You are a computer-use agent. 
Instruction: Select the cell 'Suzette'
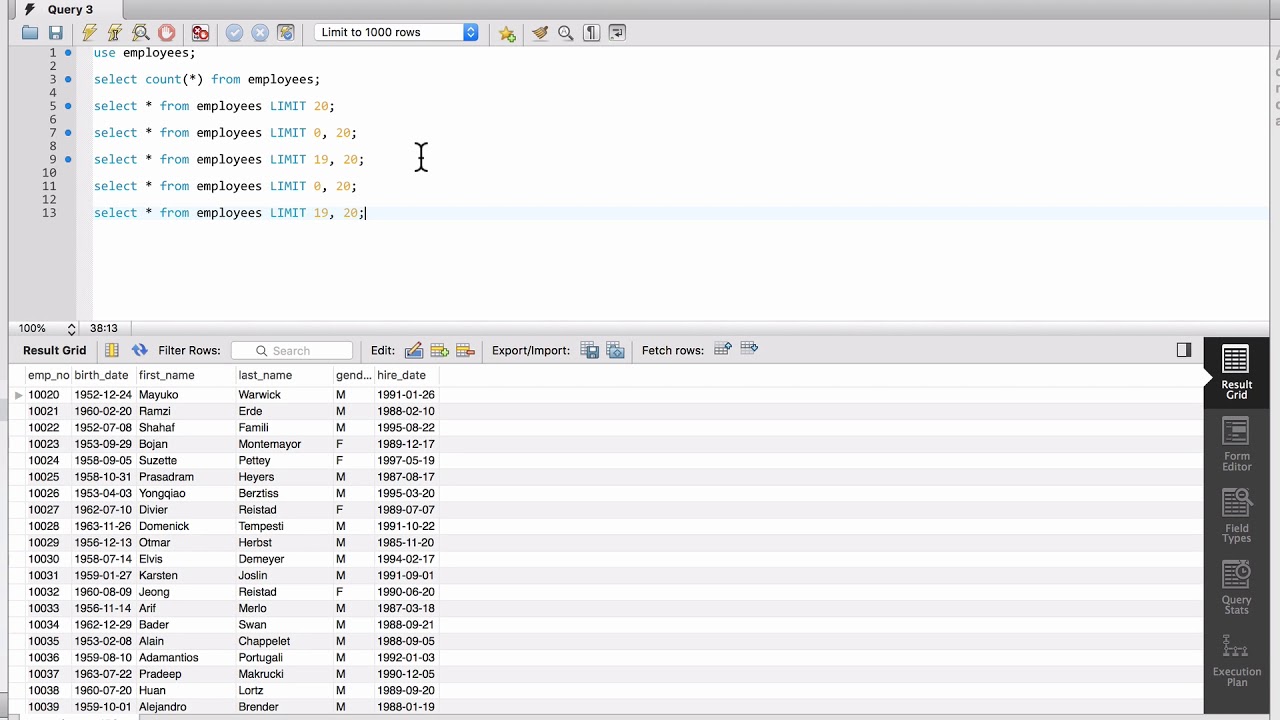pos(186,461)
